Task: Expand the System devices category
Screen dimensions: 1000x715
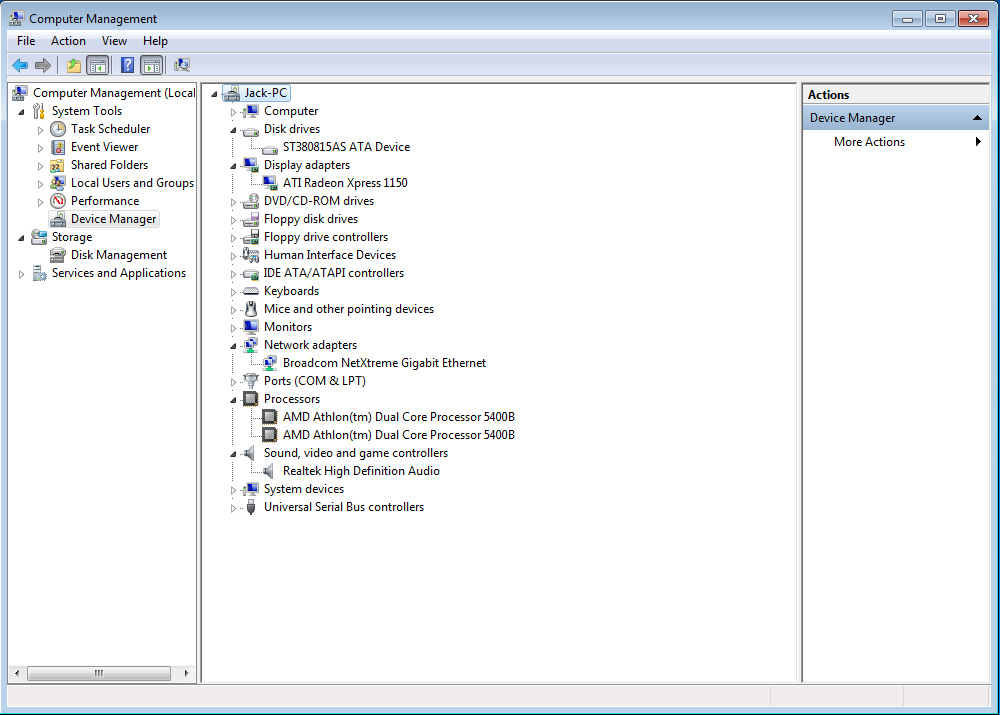Action: 233,490
